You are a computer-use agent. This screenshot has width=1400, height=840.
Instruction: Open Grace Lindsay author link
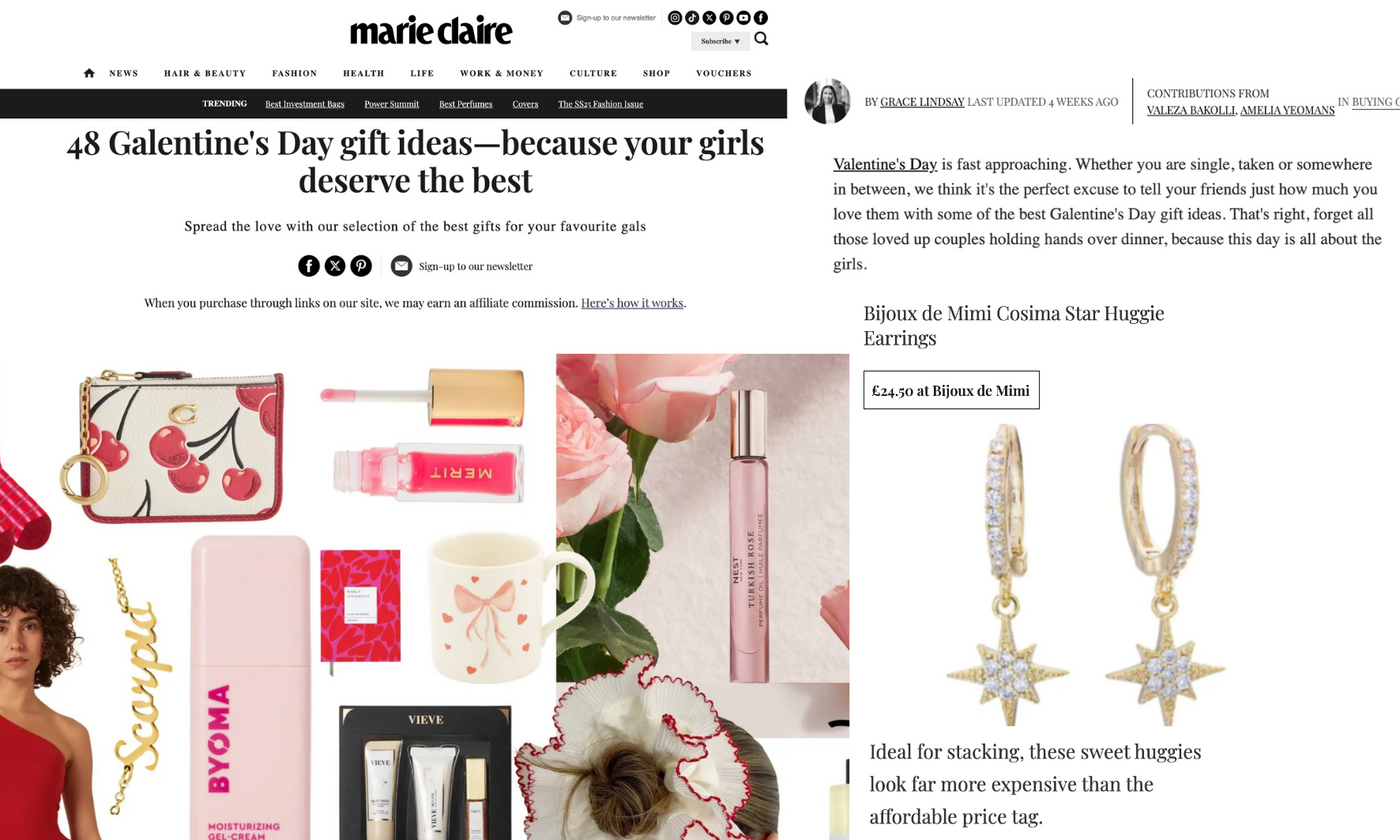coord(922,102)
